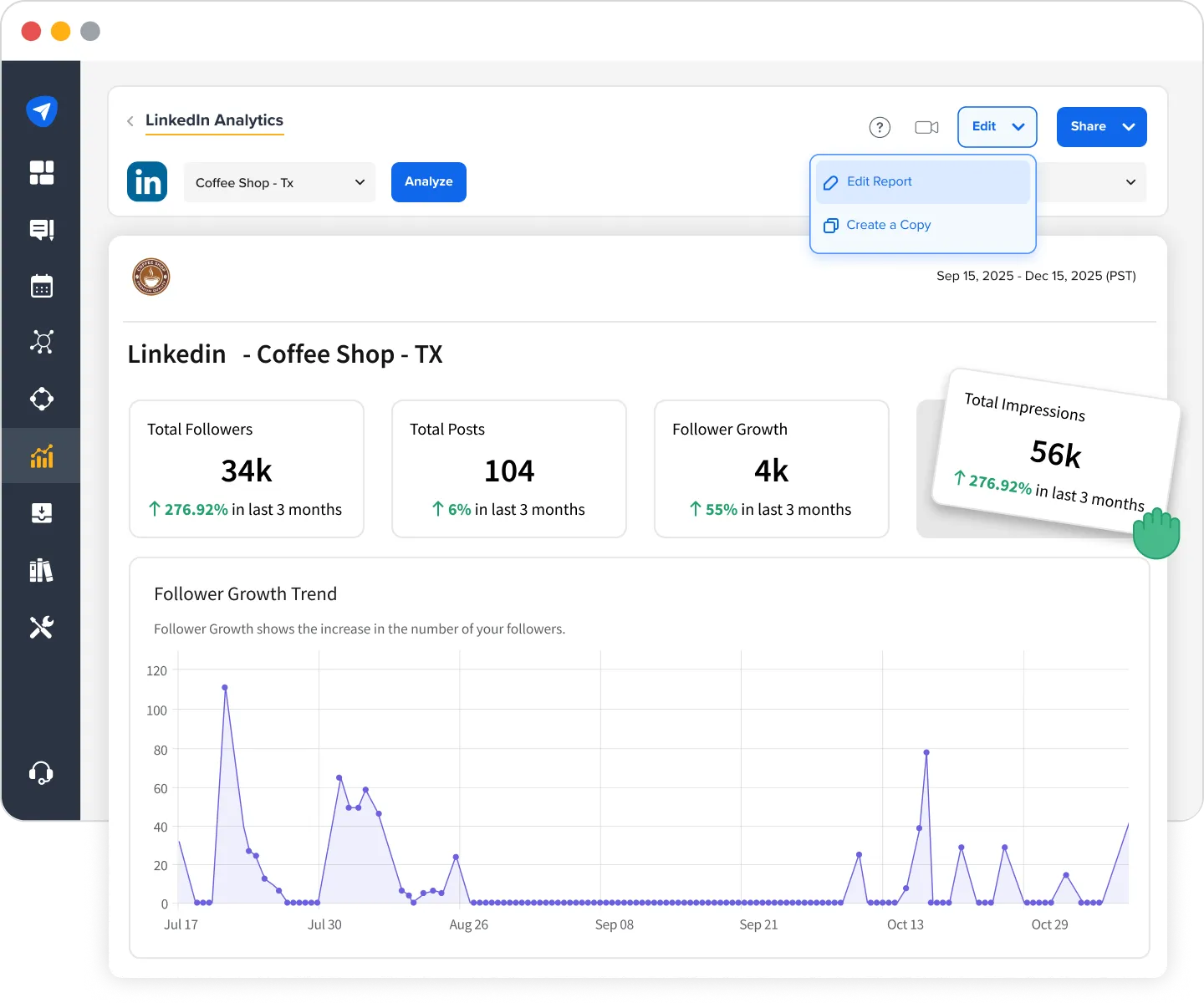Click the download inbox icon in sidebar
The width and height of the screenshot is (1204, 1003).
click(x=41, y=513)
